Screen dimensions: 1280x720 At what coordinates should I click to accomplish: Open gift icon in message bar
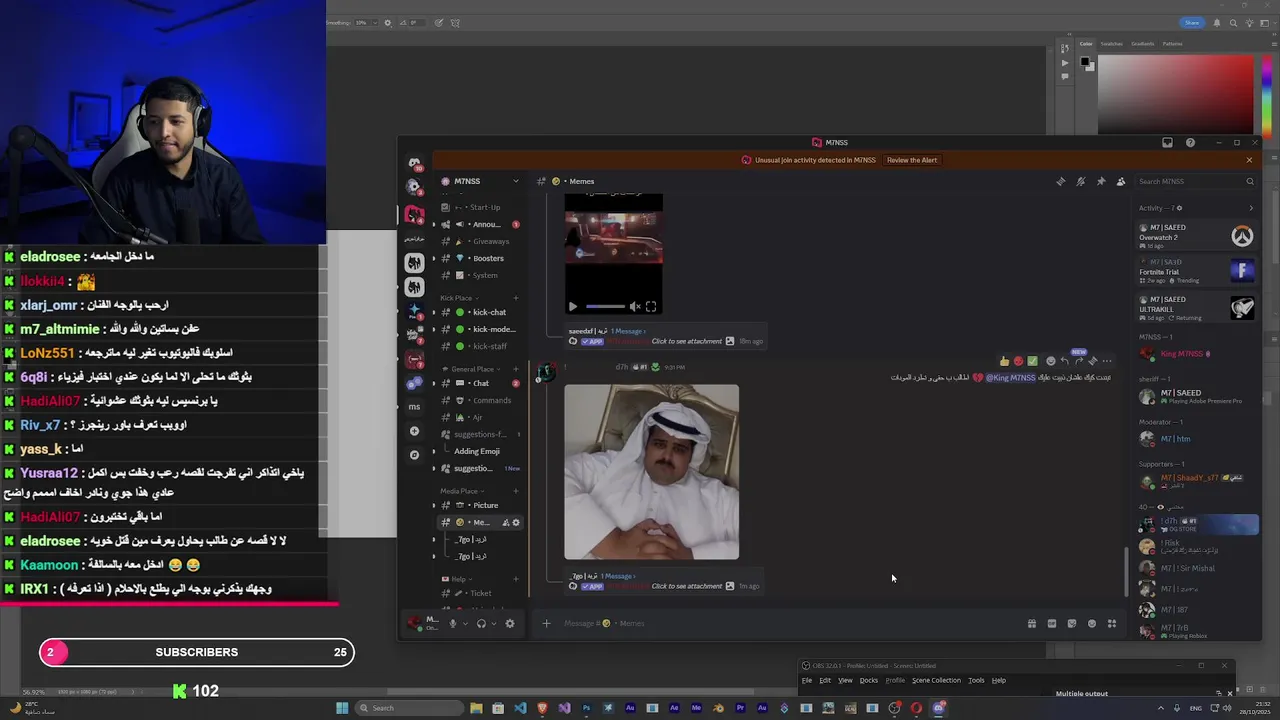[1032, 624]
